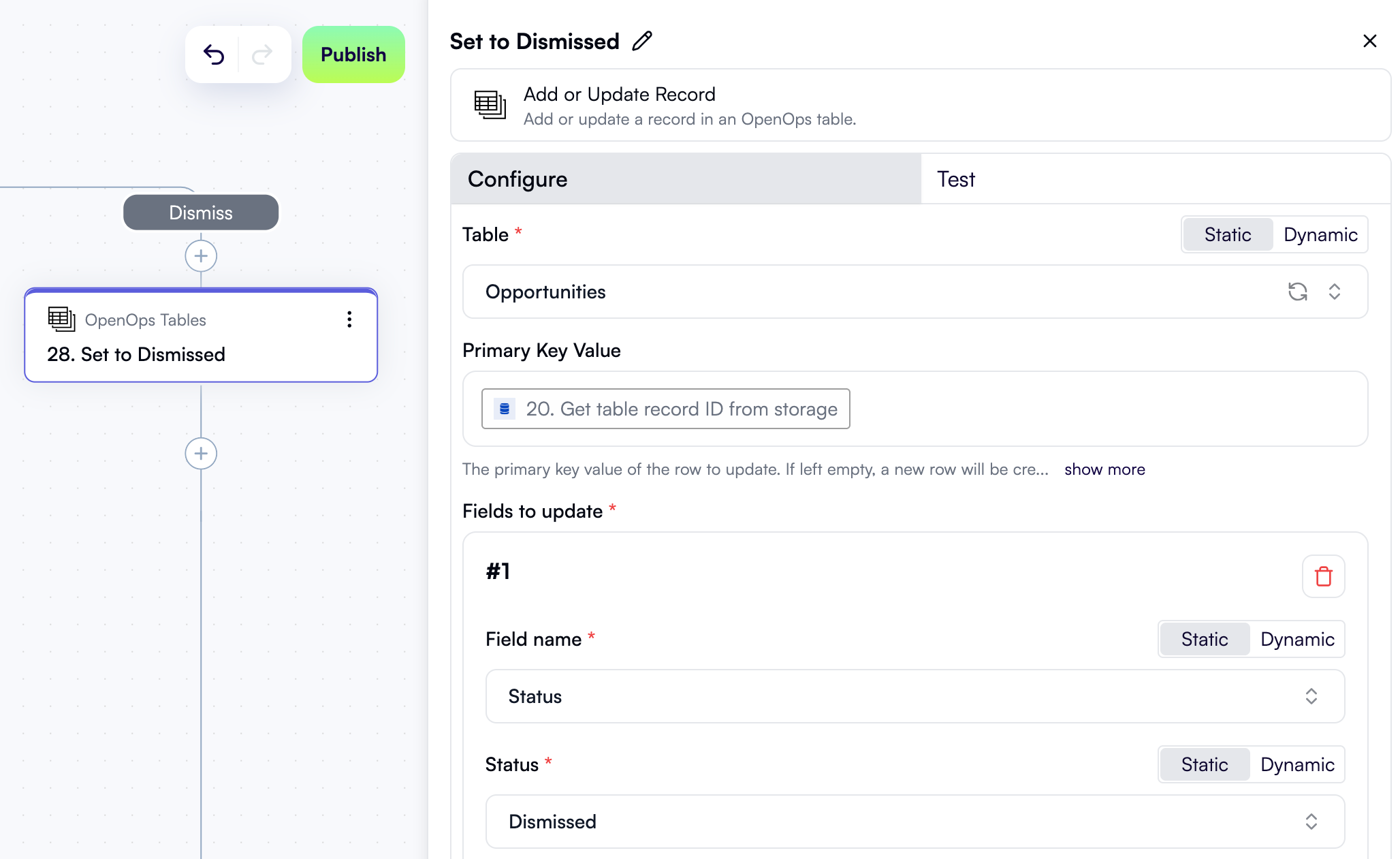Select the Configure tab
Screen dimensions: 1400x859
tap(517, 179)
